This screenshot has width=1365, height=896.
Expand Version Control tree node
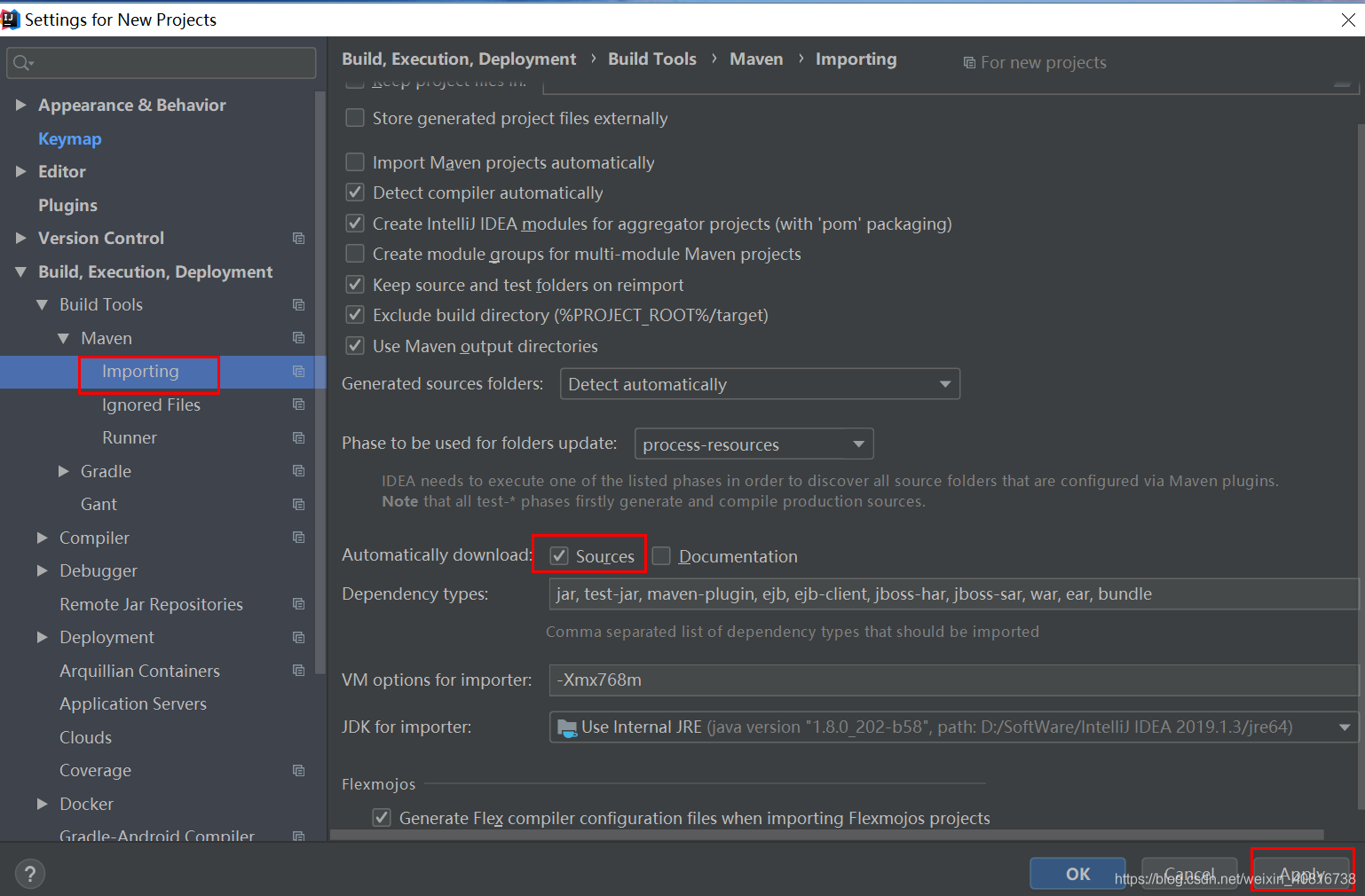click(x=20, y=238)
